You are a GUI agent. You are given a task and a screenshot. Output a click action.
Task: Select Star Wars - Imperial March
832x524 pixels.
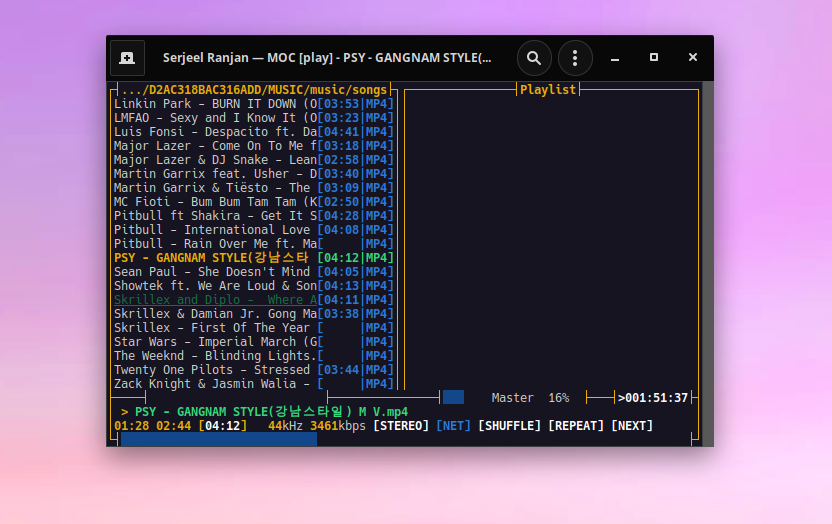[x=254, y=342]
